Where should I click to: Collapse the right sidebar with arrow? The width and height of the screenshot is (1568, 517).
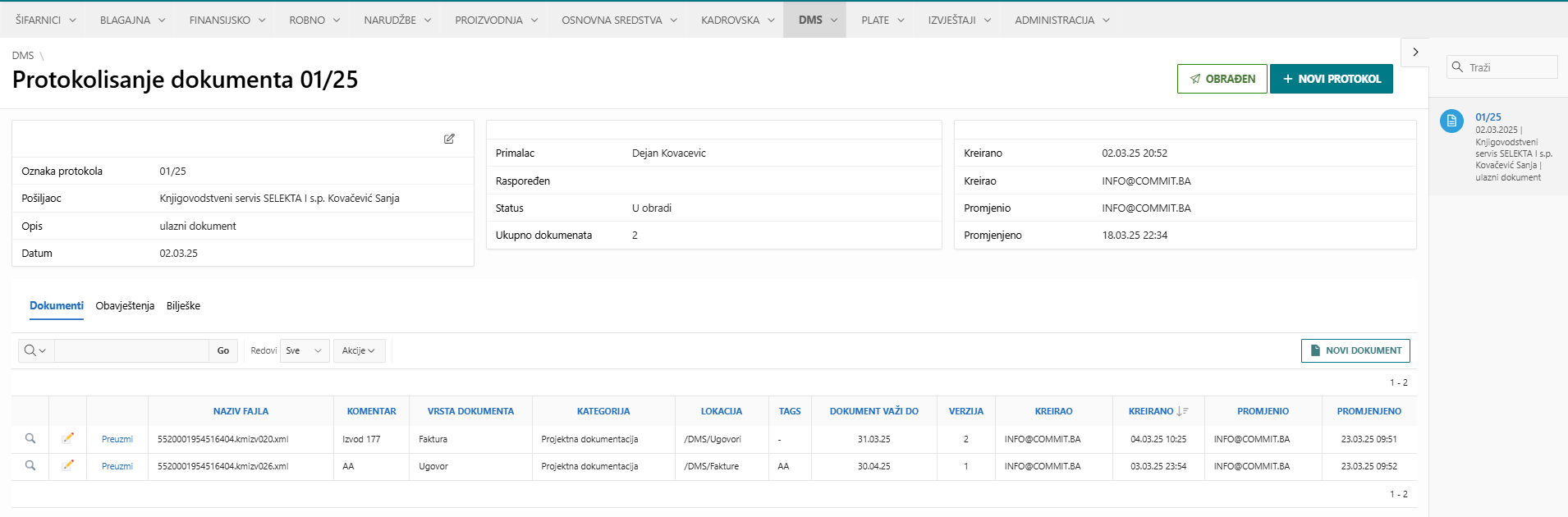1415,52
